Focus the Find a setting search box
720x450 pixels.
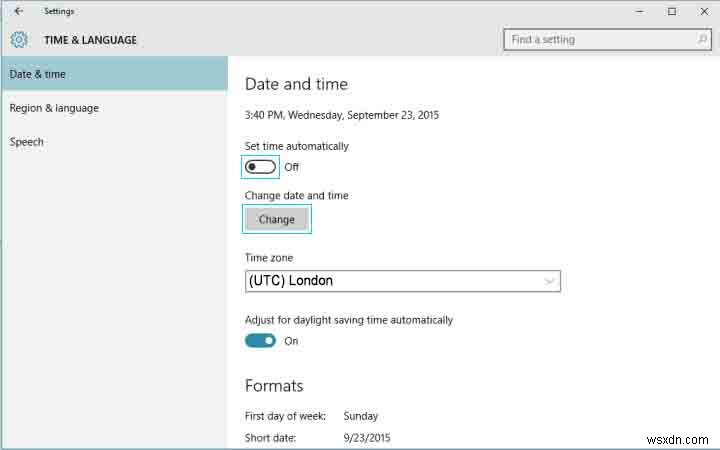[x=607, y=39]
